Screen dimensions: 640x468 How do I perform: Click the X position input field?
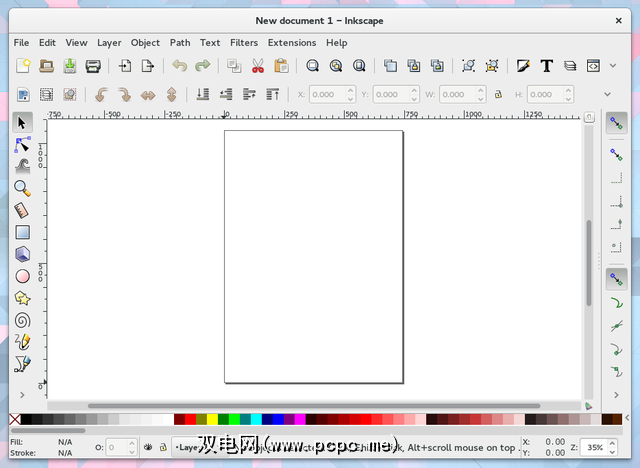click(x=327, y=95)
